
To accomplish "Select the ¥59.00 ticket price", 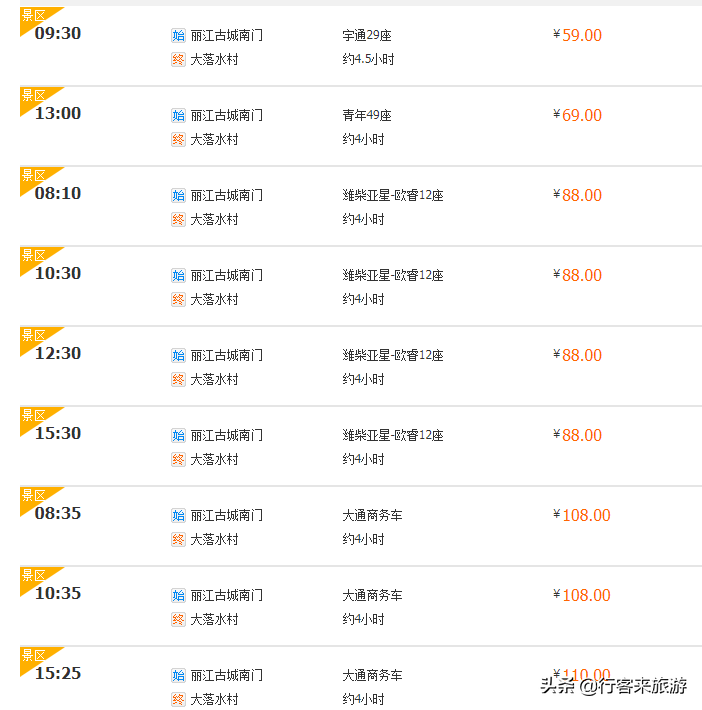I will (577, 35).
